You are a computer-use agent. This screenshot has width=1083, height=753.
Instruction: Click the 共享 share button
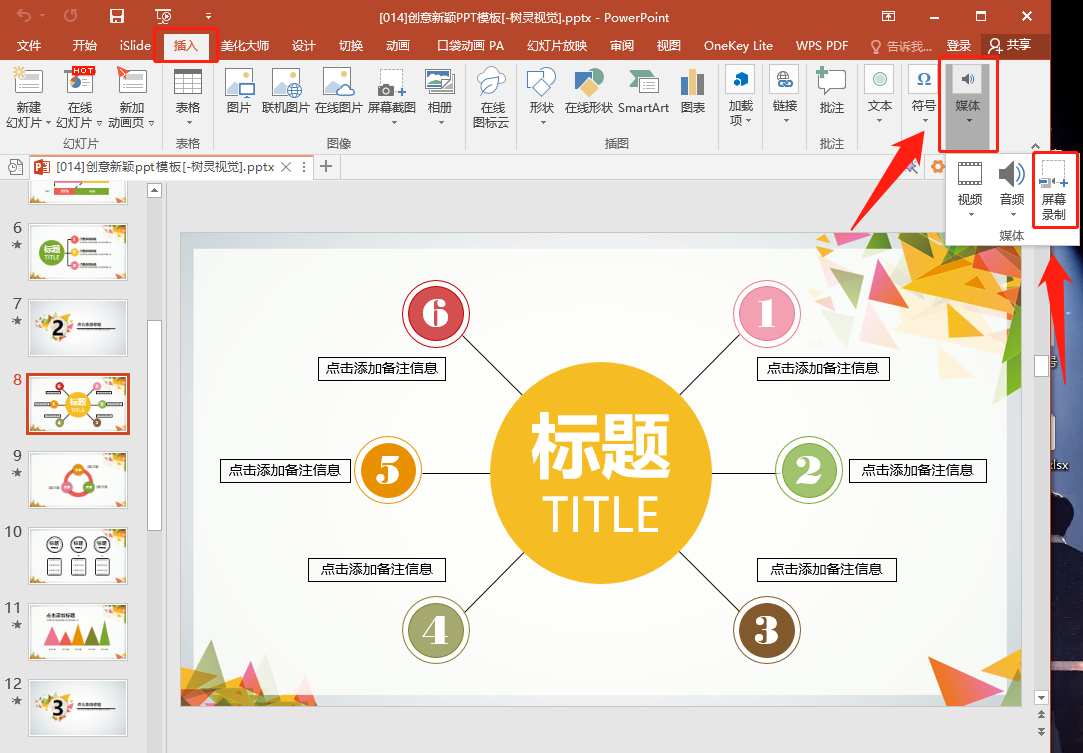tap(1010, 46)
